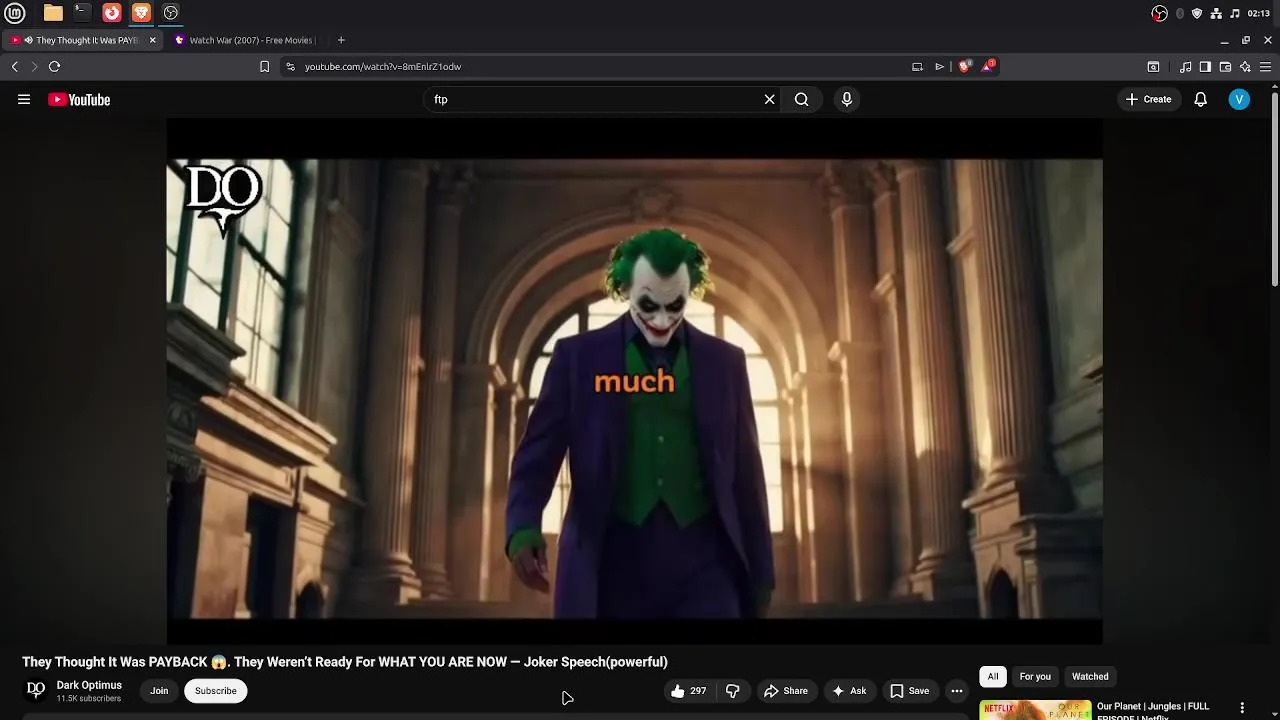Open the shield security tray icon

pos(1197,13)
